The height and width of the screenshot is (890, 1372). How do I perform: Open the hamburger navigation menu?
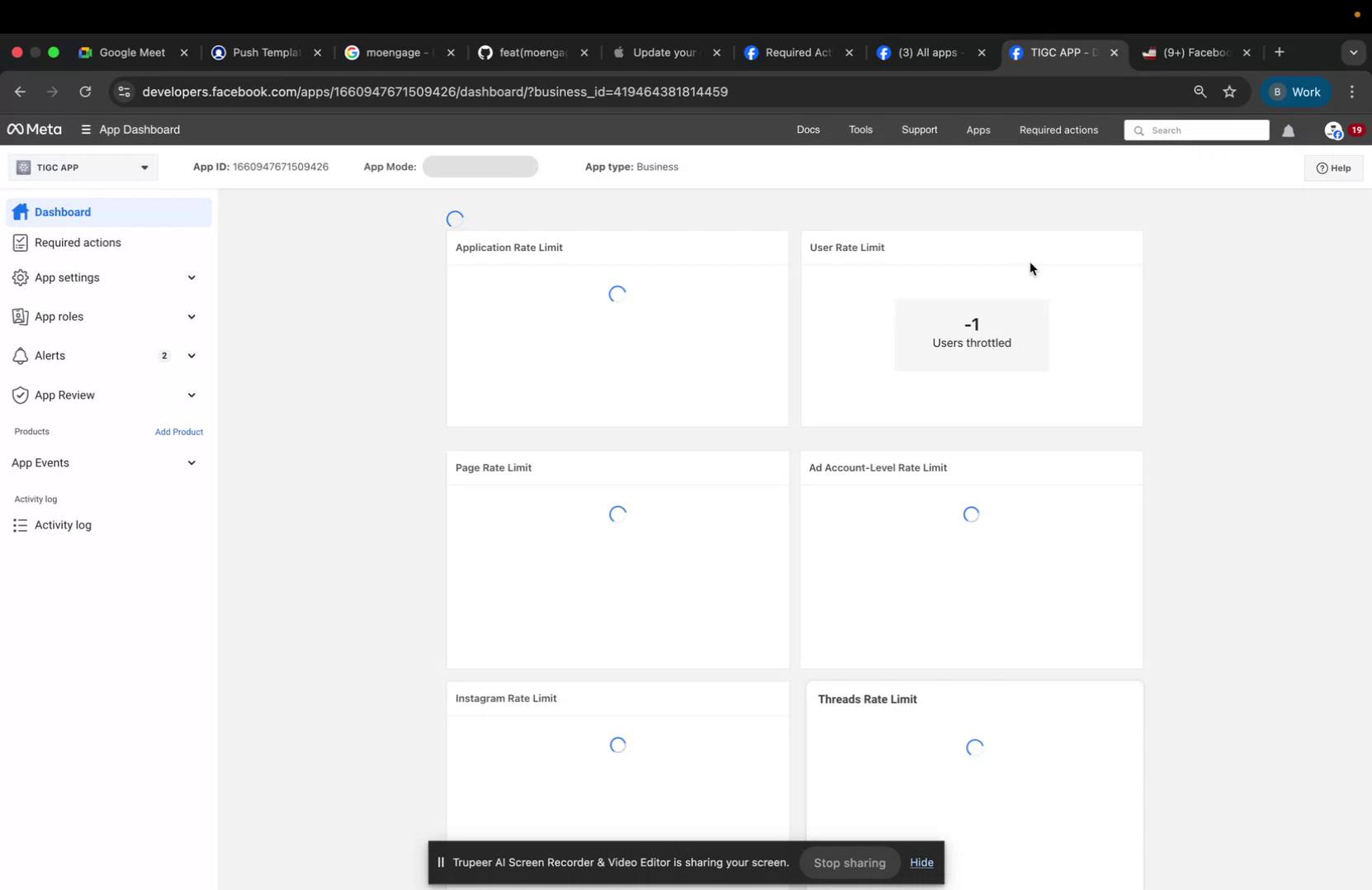click(x=85, y=130)
